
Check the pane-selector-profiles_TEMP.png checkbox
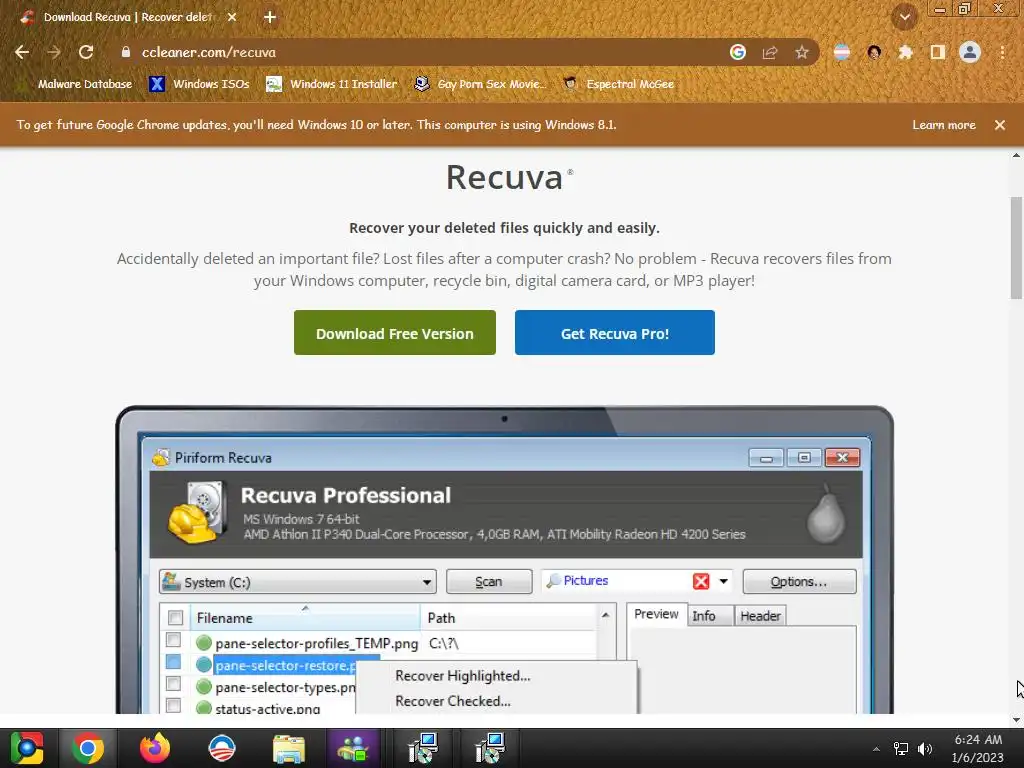click(173, 639)
